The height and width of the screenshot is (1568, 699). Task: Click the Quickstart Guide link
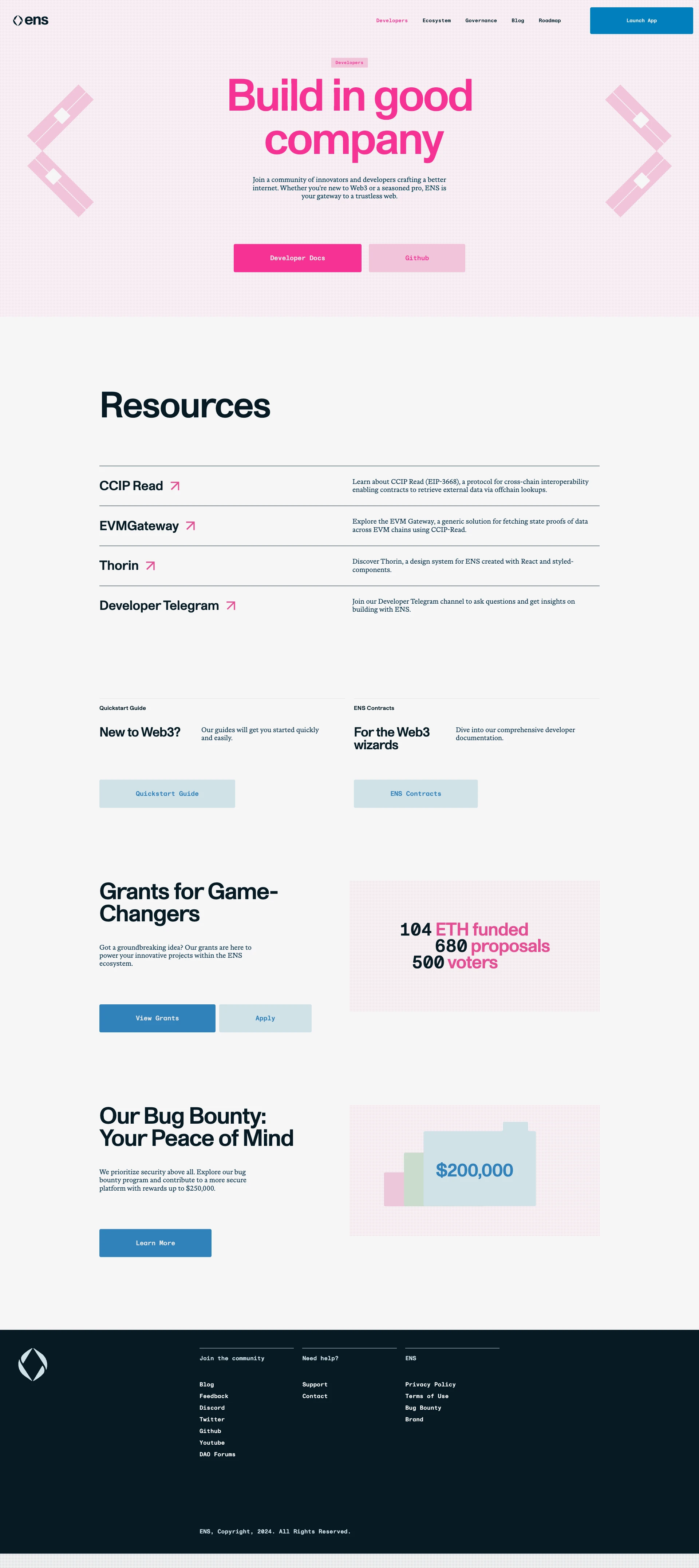[167, 793]
